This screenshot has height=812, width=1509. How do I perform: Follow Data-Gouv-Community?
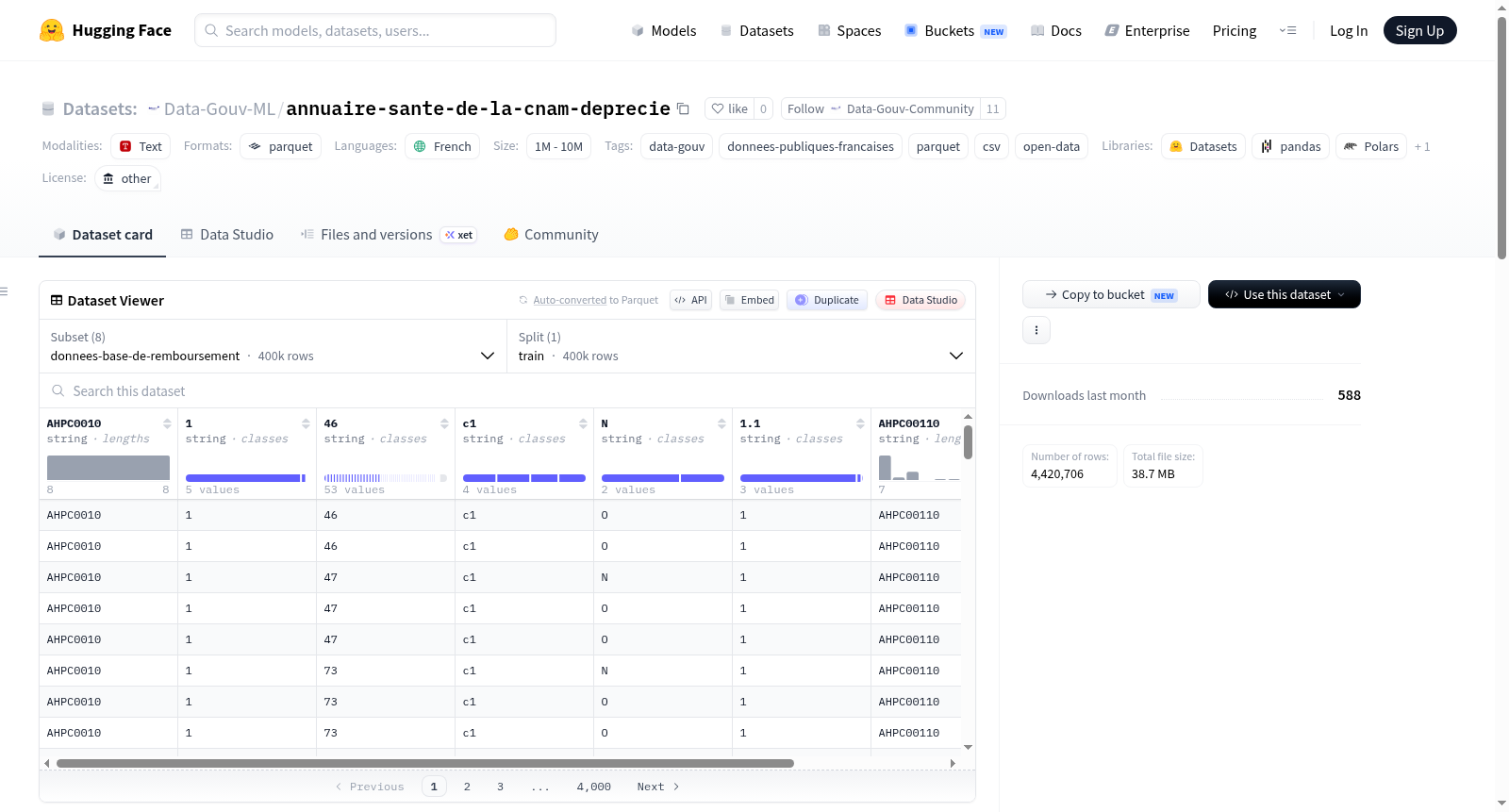881,108
